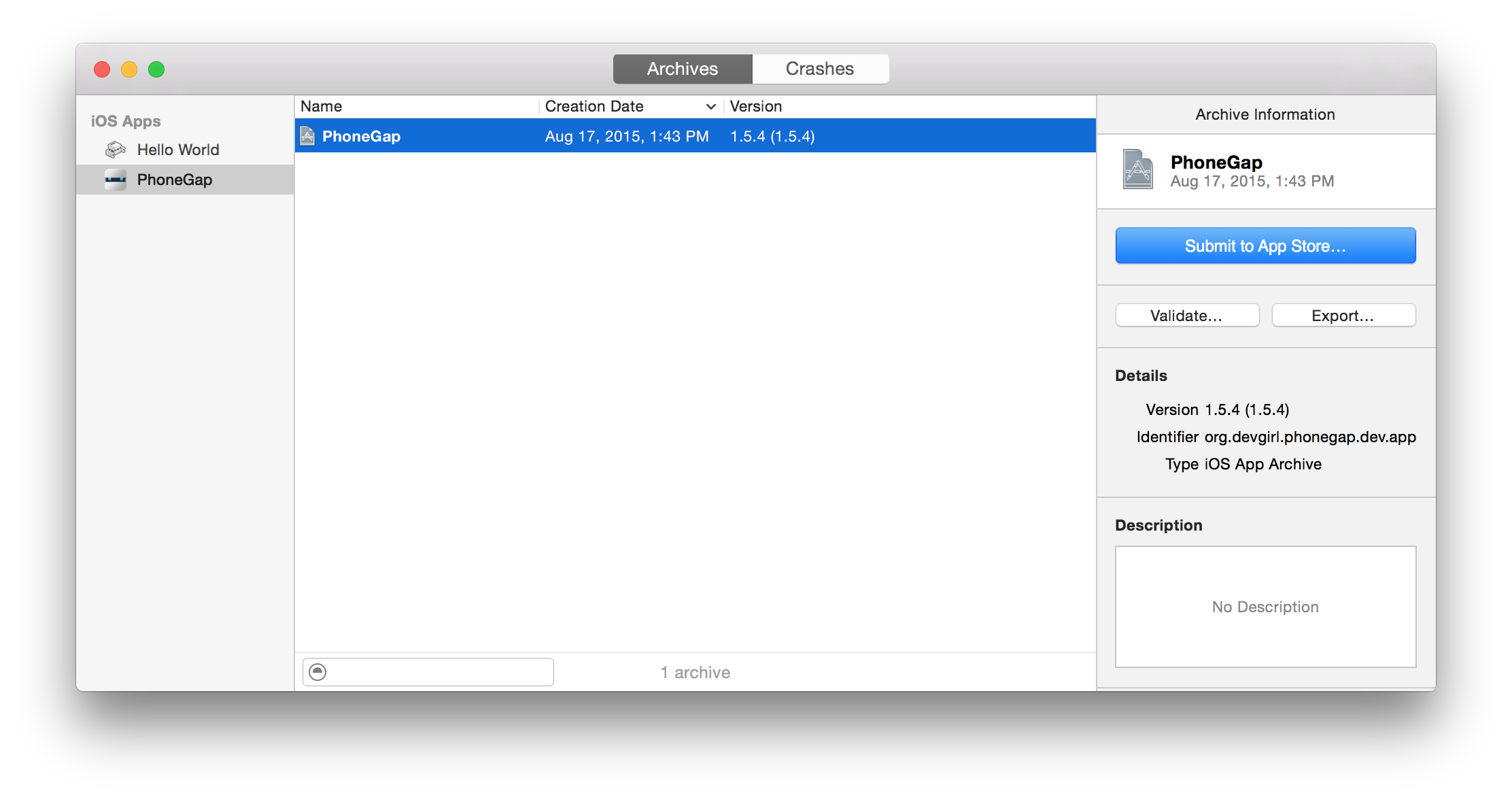Sort by the Version column header
This screenshot has height=800, width=1512.
coord(909,106)
